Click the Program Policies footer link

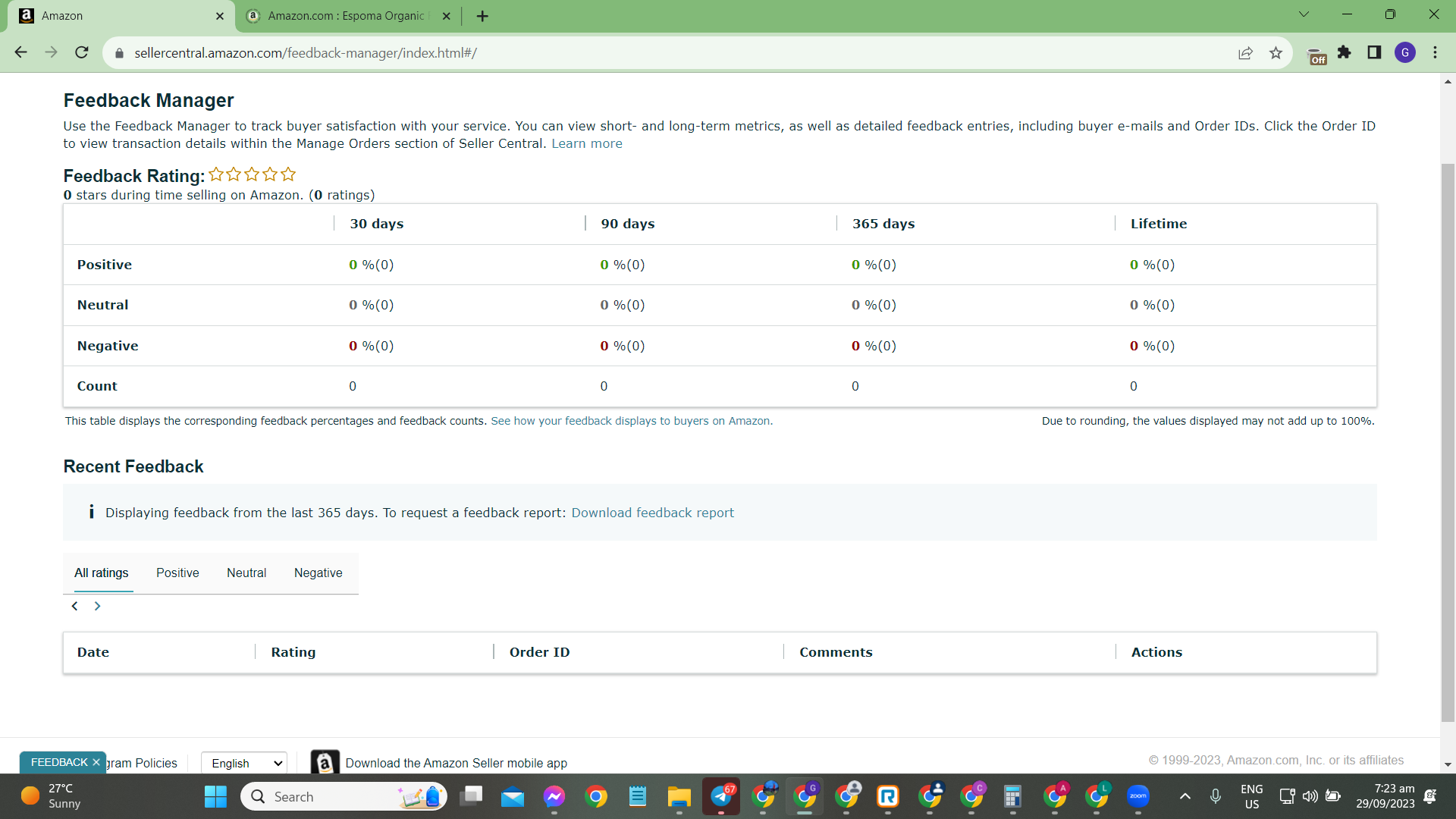[x=142, y=764]
